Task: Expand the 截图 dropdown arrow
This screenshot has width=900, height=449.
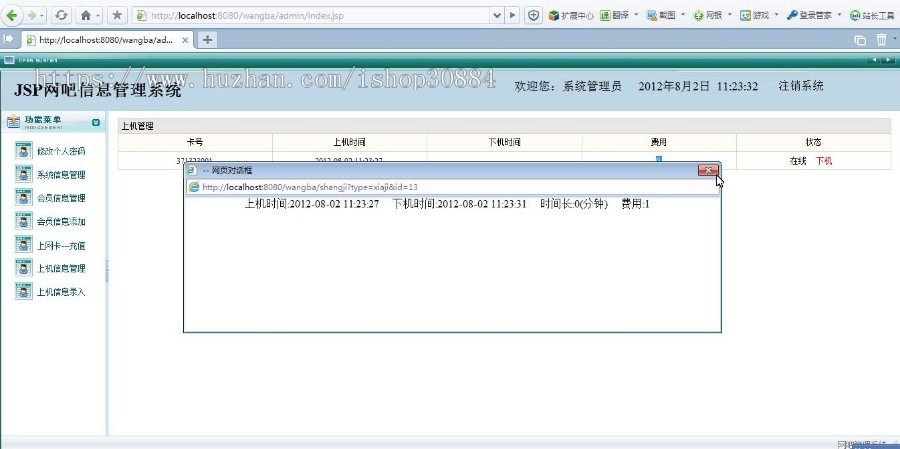Action: coord(682,15)
